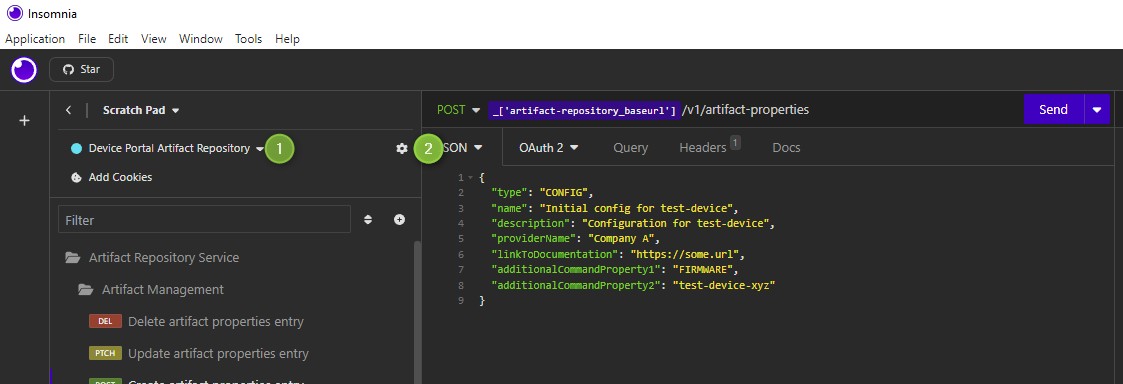Click the /v1/artifact-properties URL path
The height and width of the screenshot is (384, 1123).
tap(745, 110)
